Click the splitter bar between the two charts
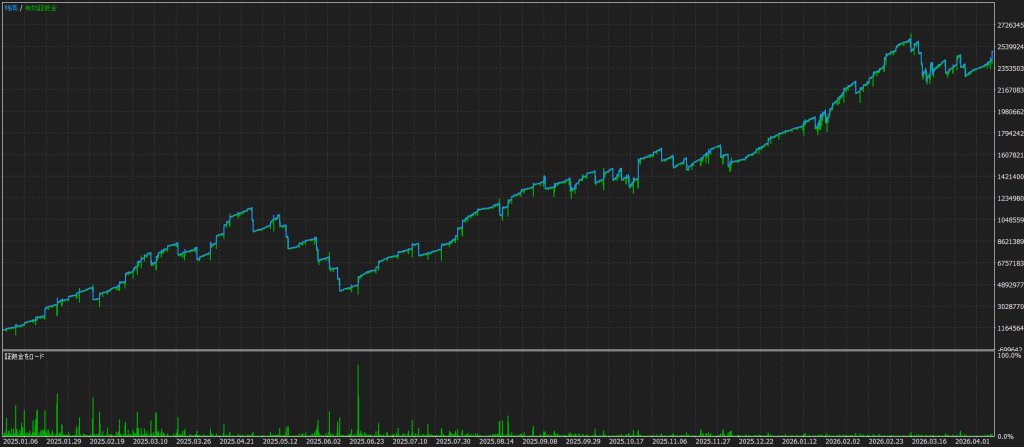 (497, 351)
